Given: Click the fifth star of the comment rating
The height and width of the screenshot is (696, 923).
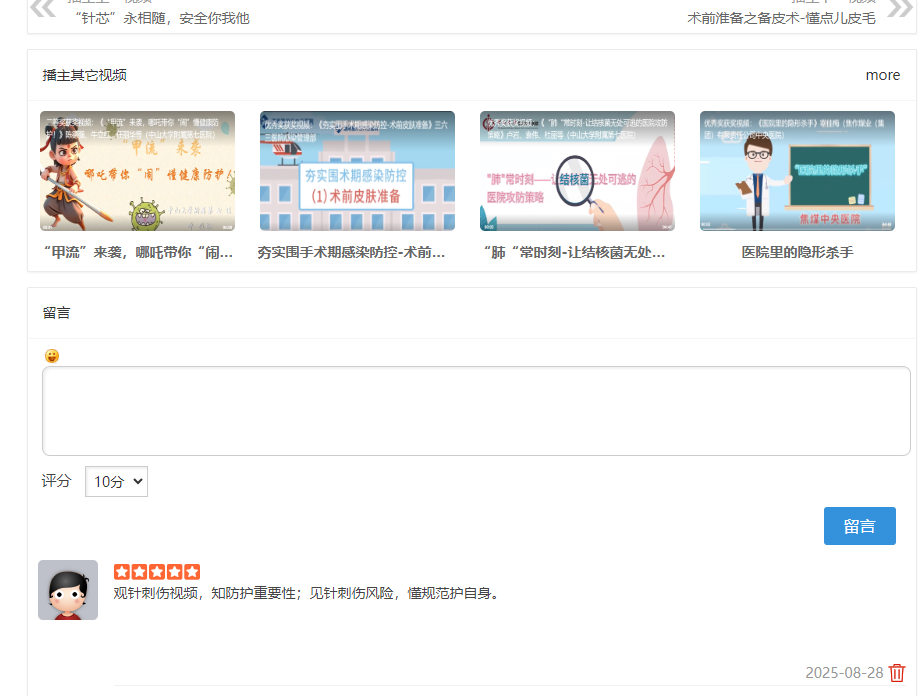Looking at the screenshot, I should point(192,571).
